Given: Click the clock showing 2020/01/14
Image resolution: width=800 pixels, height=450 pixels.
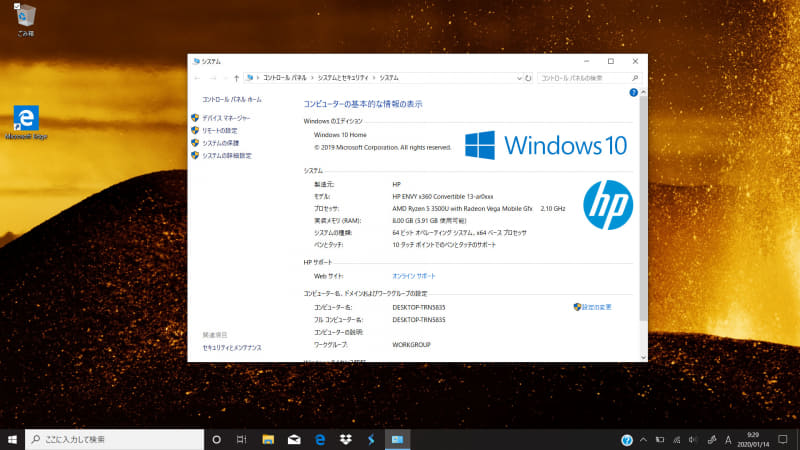Looking at the screenshot, I should [x=753, y=440].
